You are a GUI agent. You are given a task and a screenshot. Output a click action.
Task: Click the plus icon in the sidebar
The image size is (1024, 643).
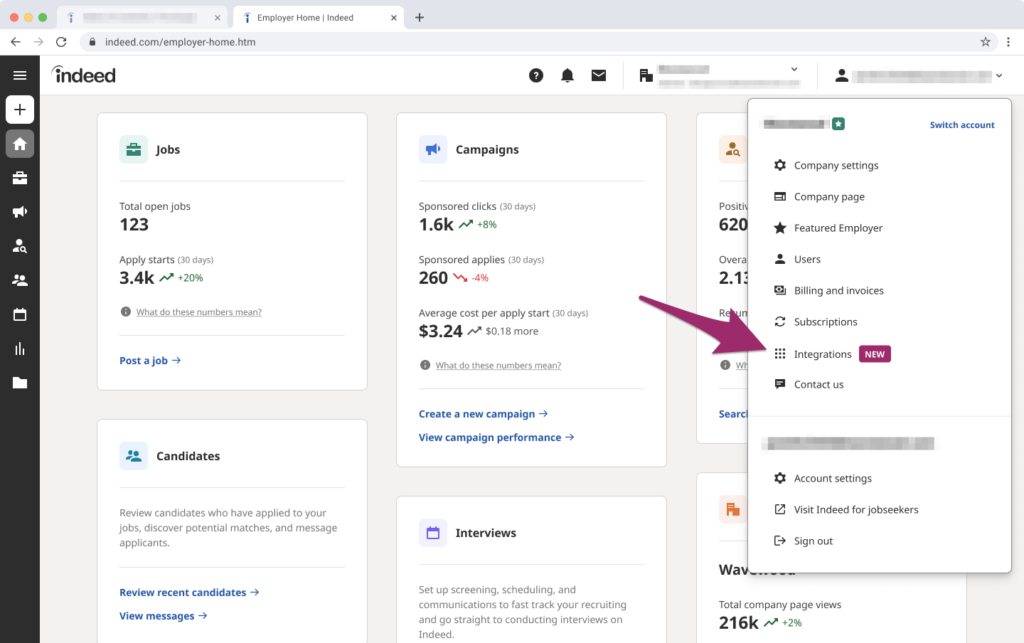pos(19,109)
